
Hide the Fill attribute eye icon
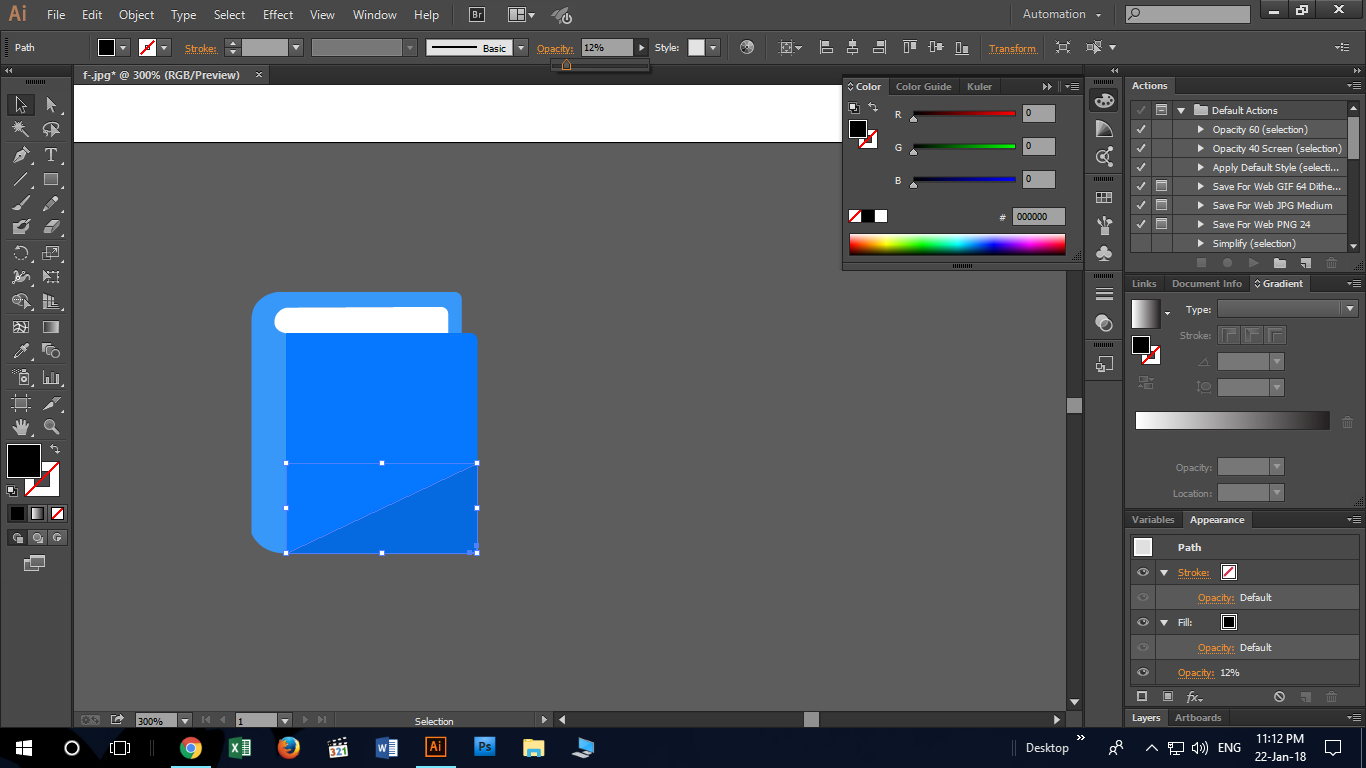click(1143, 622)
